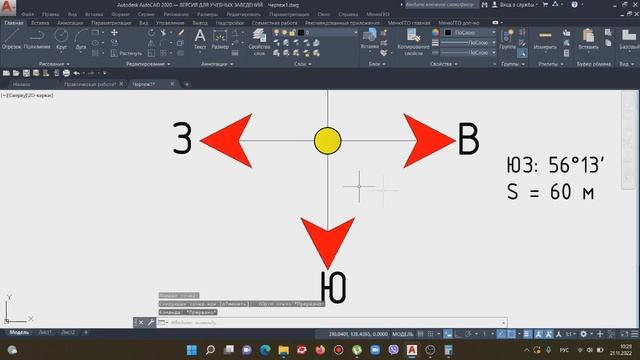640x360 pixels.
Task: Expand the Свойства panel
Action: coord(444,64)
